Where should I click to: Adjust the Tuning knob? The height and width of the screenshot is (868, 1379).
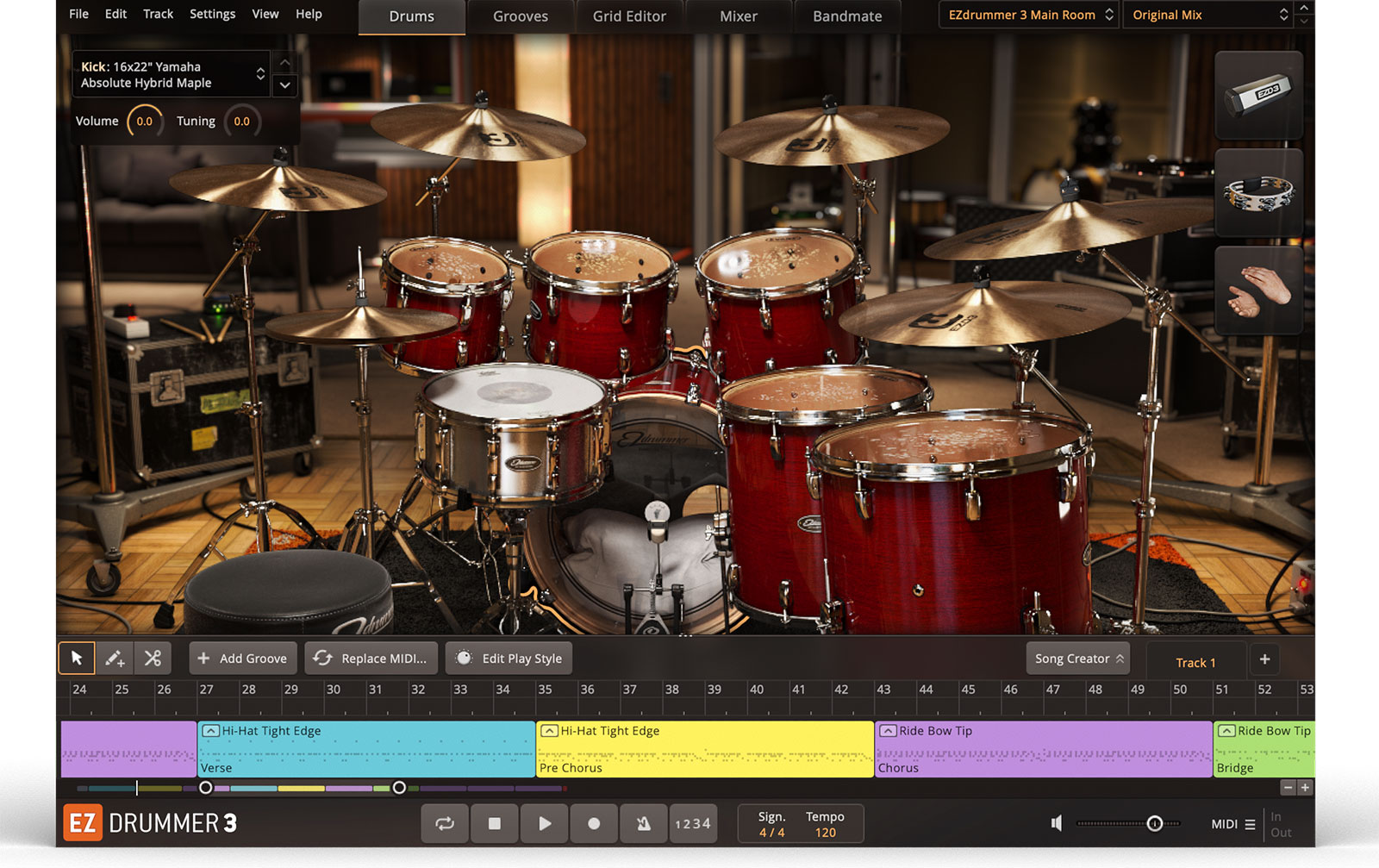(241, 122)
